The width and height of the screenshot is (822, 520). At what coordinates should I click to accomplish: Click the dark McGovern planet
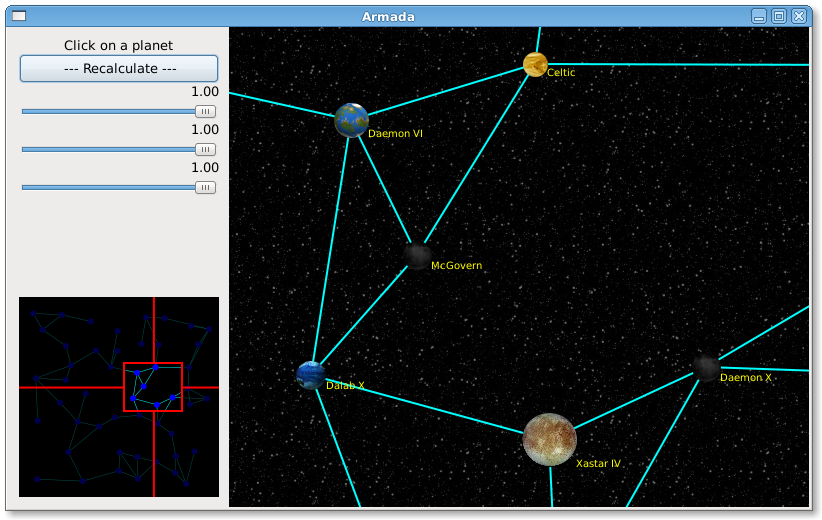click(418, 256)
